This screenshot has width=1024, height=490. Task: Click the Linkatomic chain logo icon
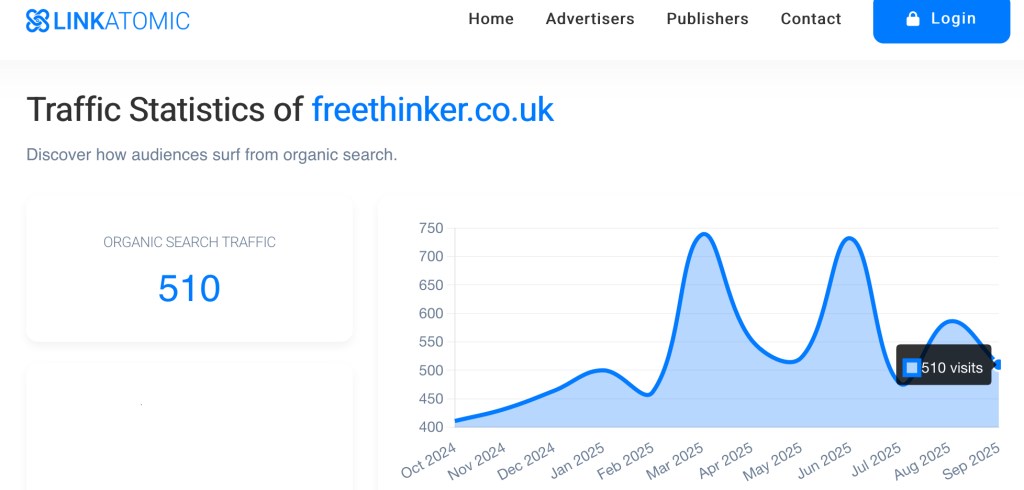[x=38, y=20]
